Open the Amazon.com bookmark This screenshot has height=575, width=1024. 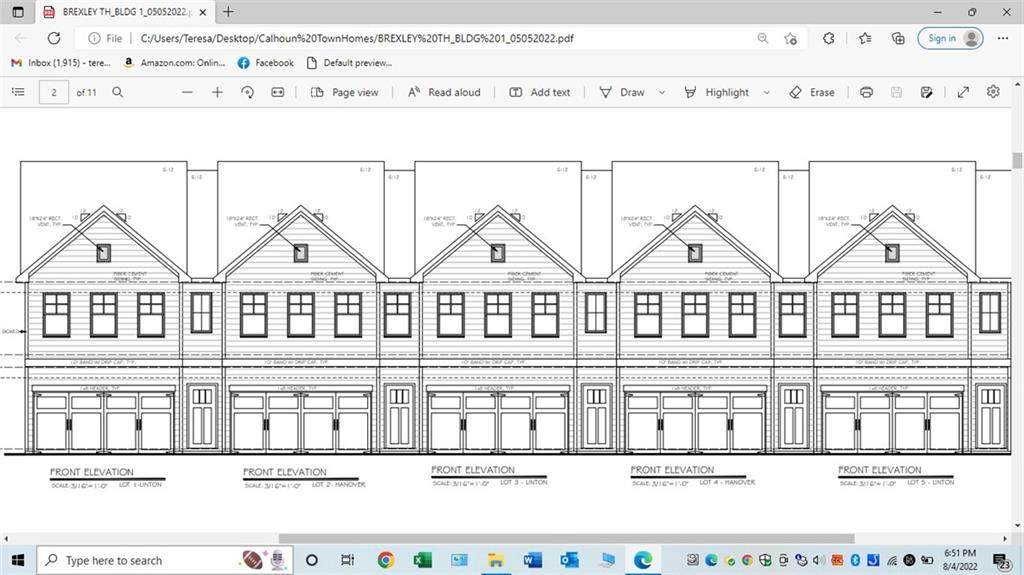click(174, 63)
